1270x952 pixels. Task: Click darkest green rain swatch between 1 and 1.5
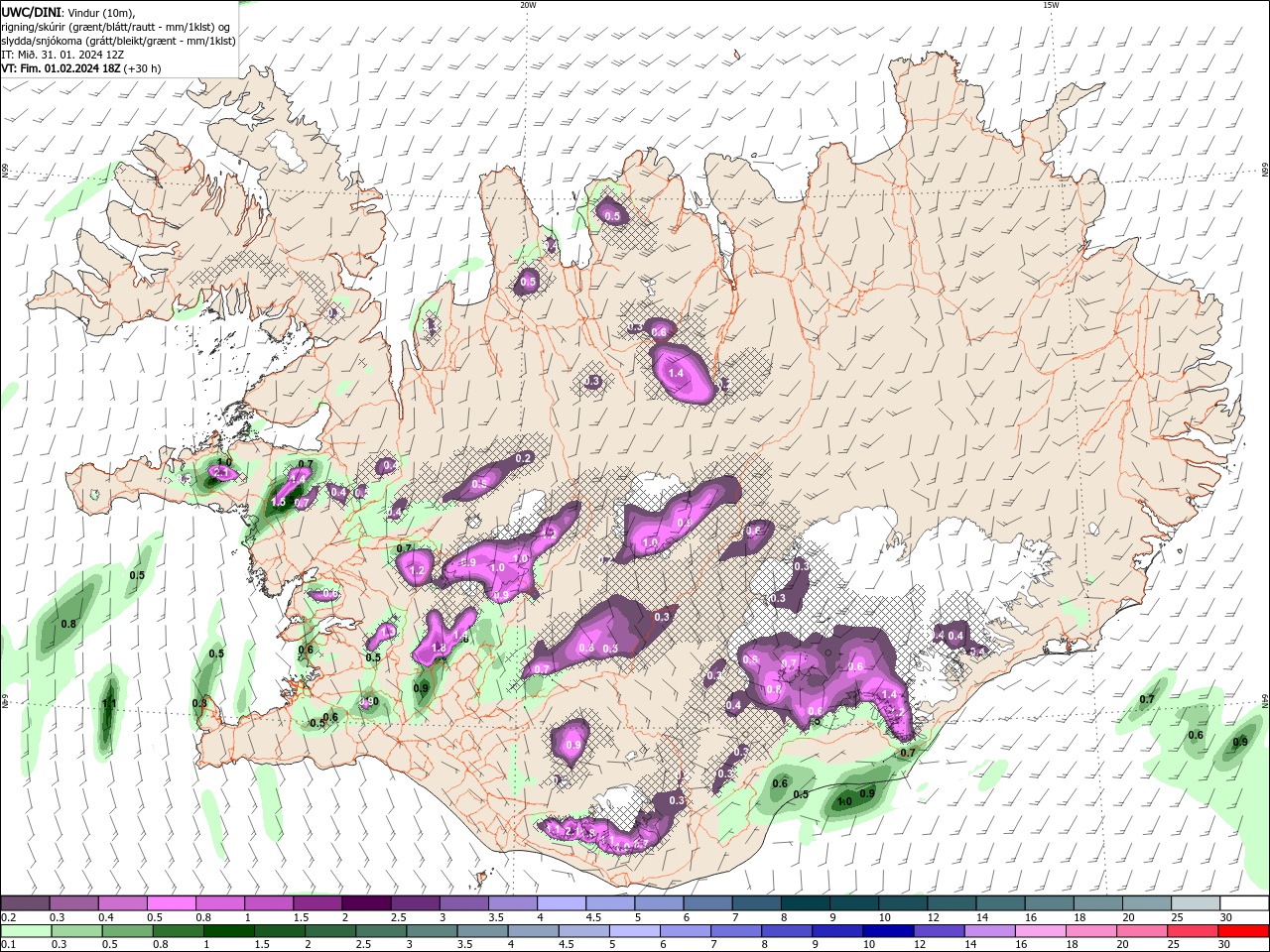coord(229,930)
